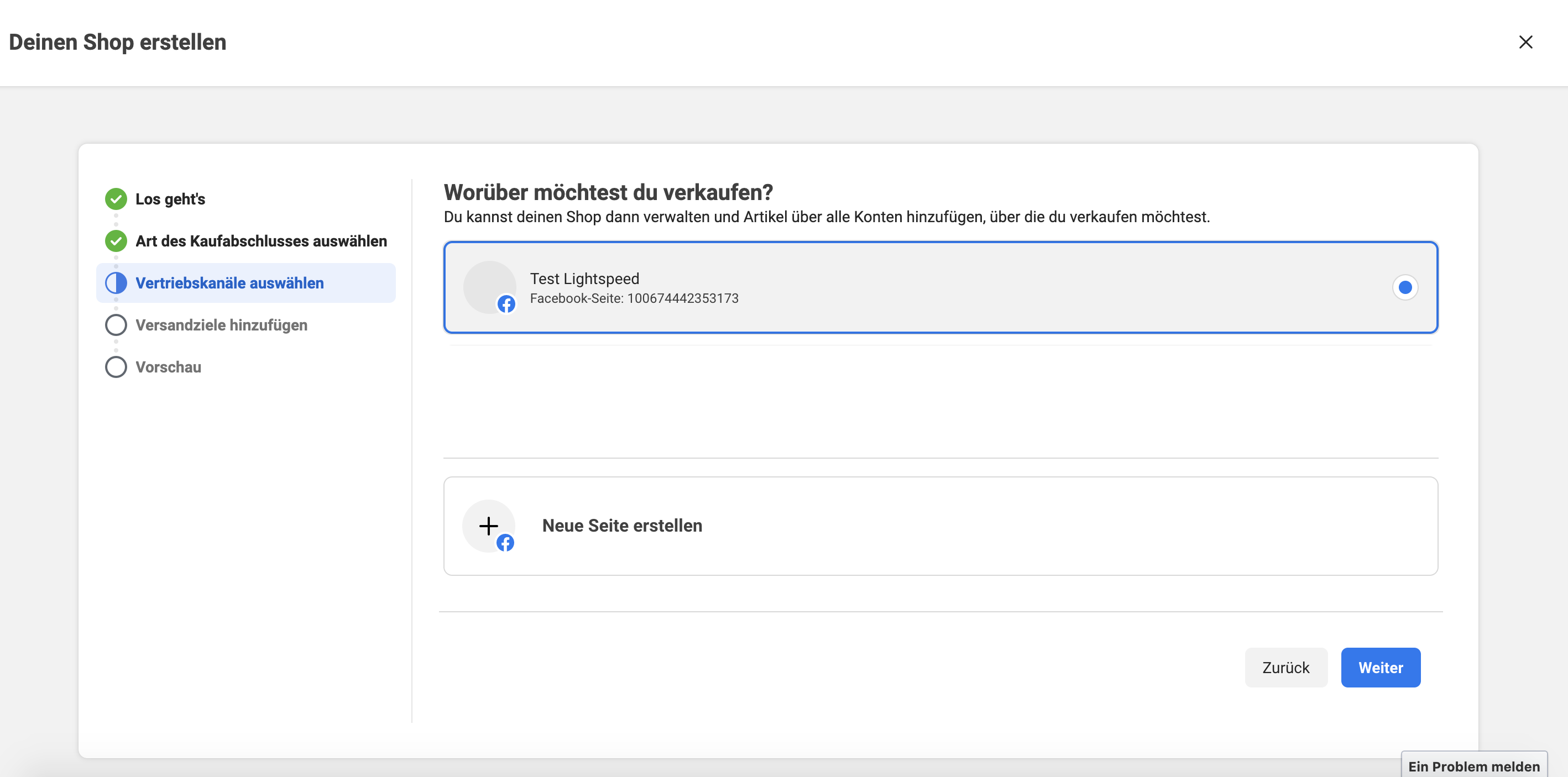Click the Weiter button

tap(1381, 668)
